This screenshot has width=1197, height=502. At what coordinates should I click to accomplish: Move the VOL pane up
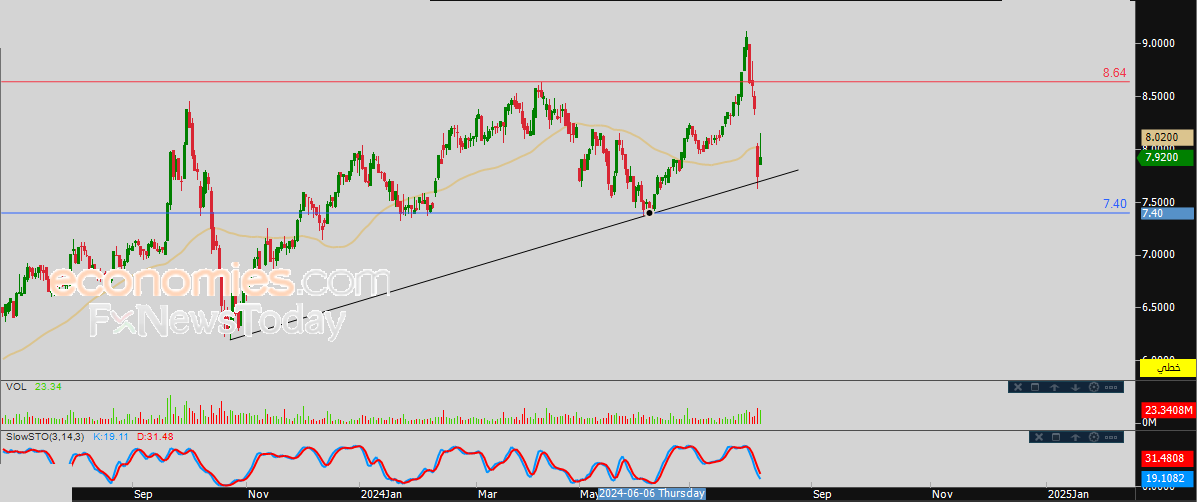point(1054,387)
